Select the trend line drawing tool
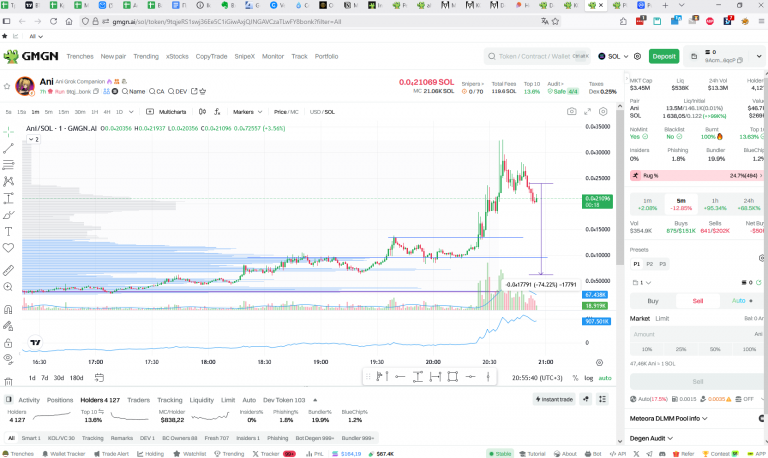The height and width of the screenshot is (458, 768). click(8, 148)
